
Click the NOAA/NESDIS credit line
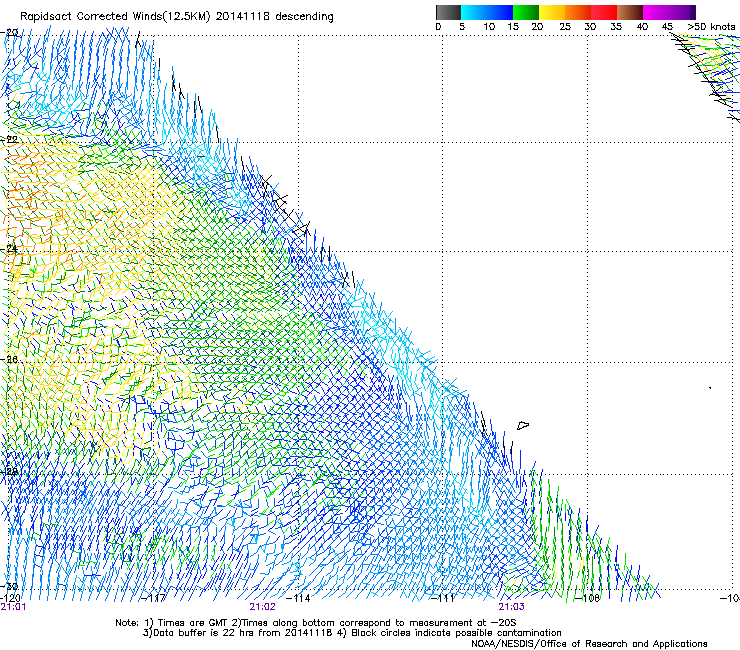coord(589,644)
